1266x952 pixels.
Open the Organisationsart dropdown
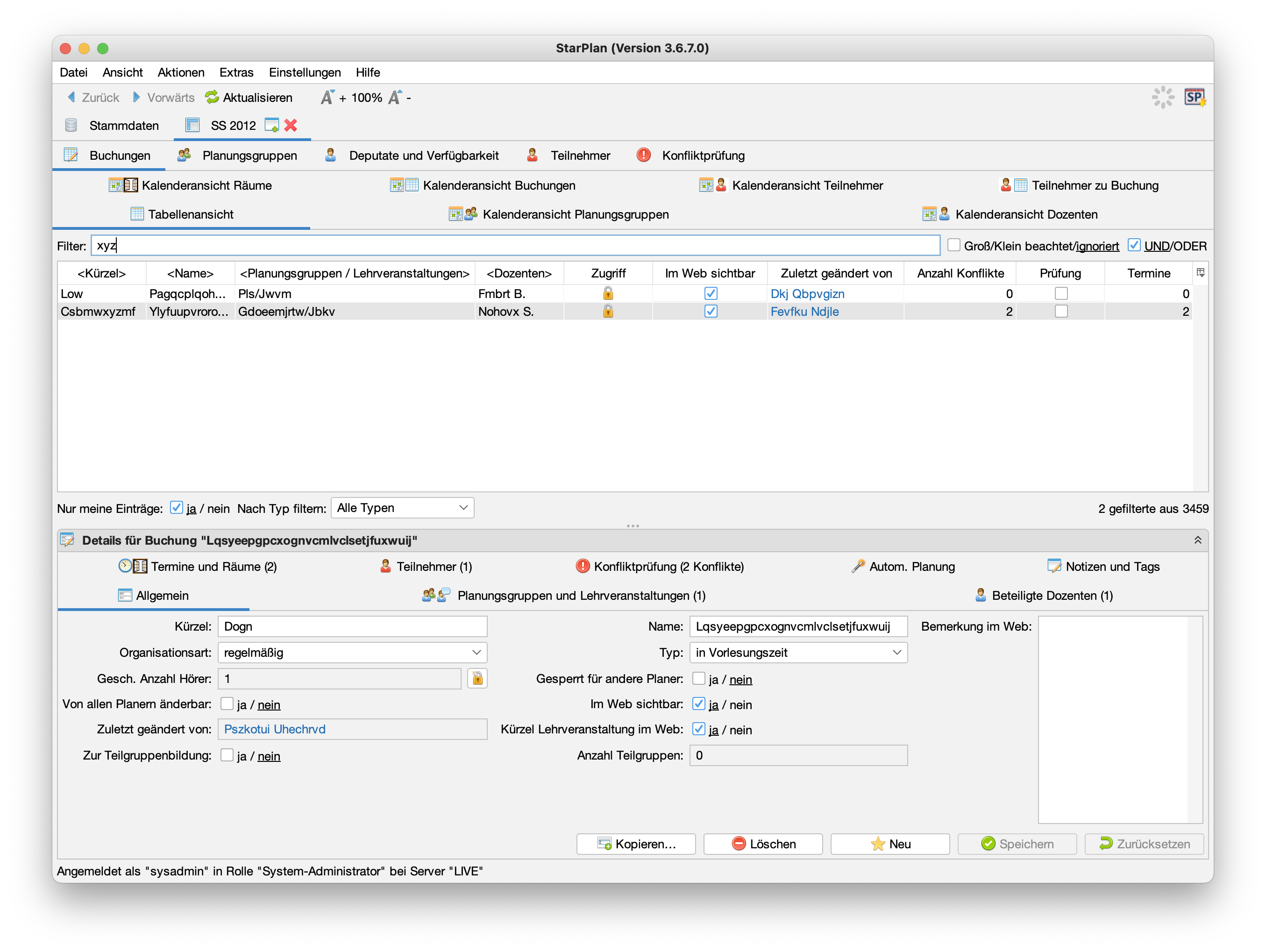tap(353, 653)
